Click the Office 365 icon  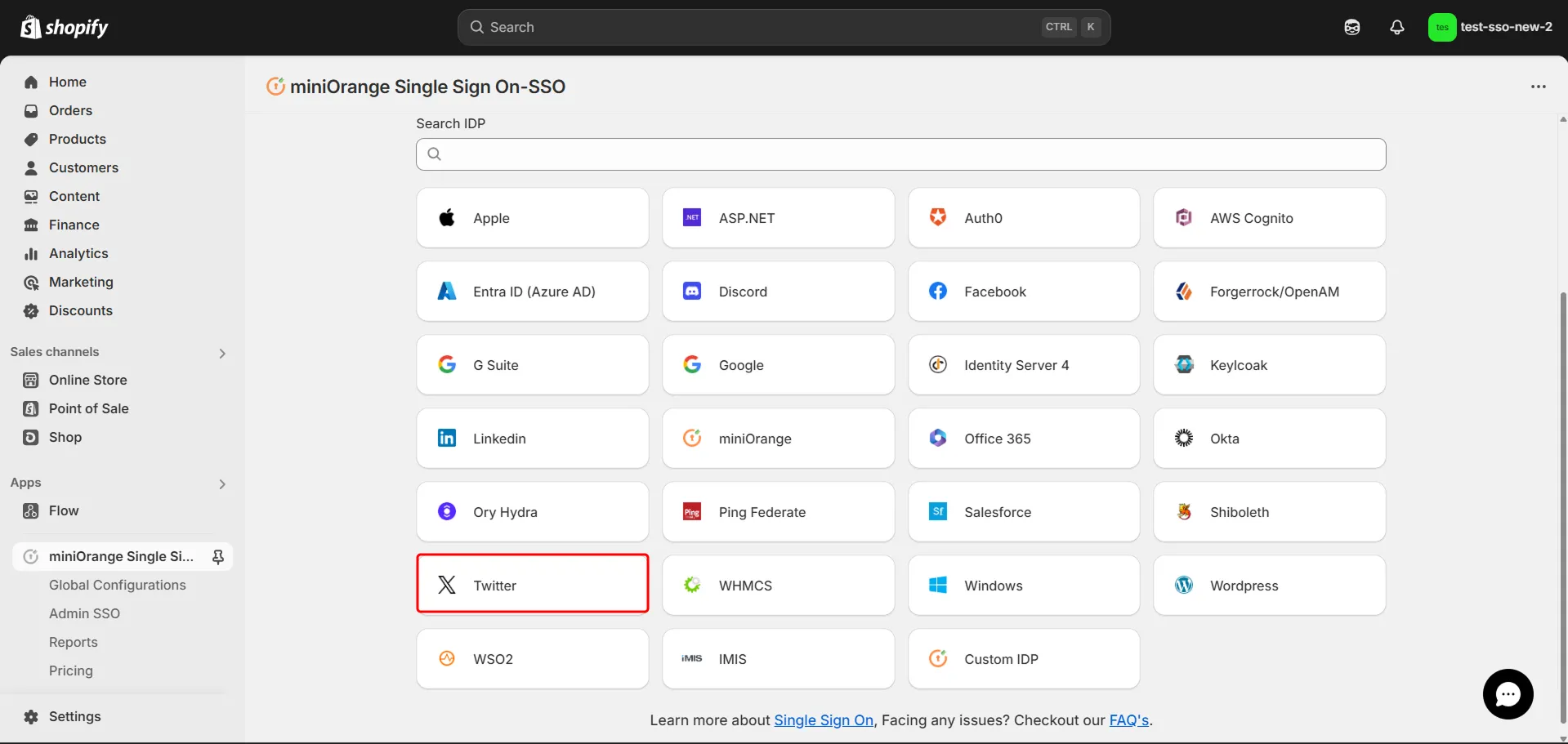(938, 438)
